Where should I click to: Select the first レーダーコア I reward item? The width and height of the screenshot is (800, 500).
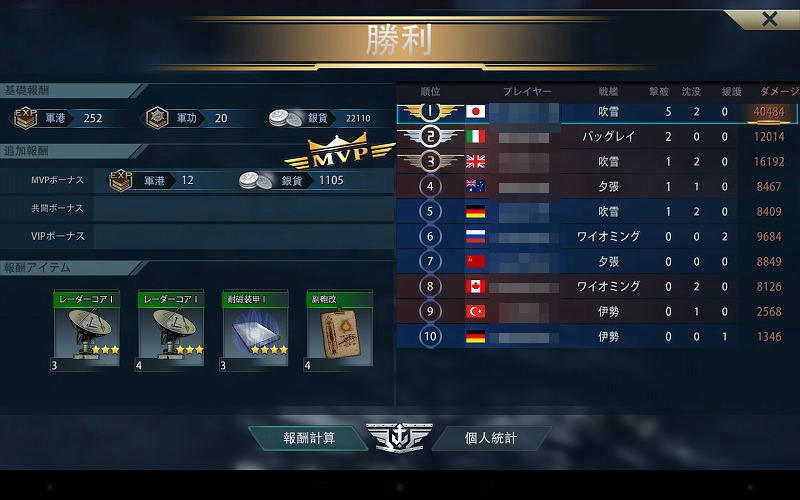click(86, 331)
